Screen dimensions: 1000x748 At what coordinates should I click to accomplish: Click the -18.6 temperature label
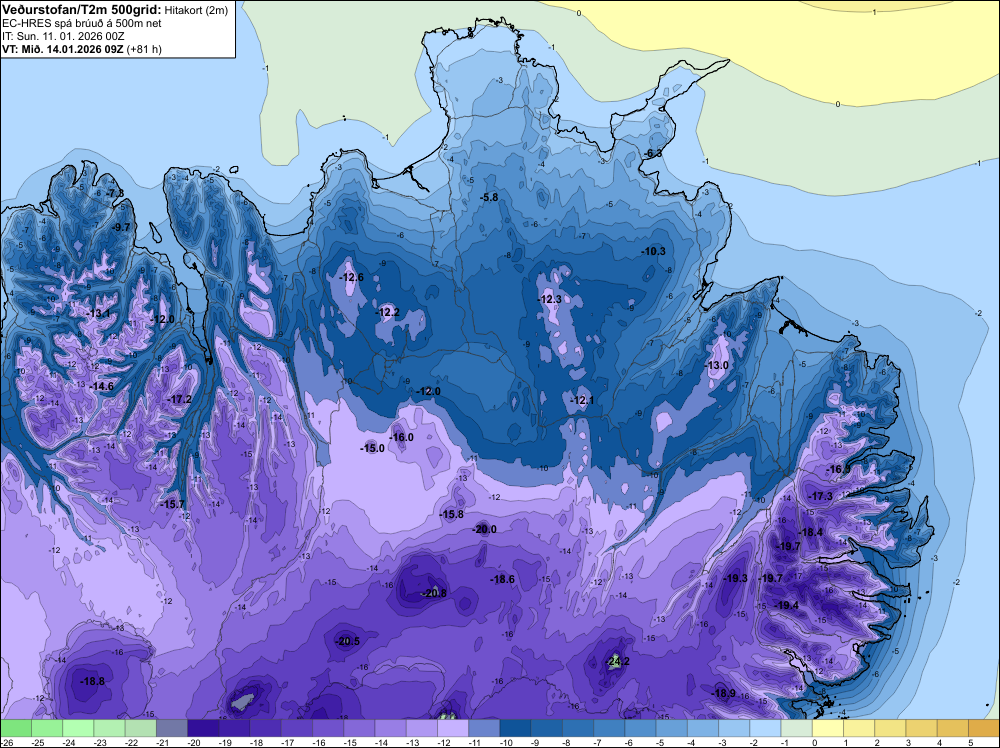(x=503, y=579)
